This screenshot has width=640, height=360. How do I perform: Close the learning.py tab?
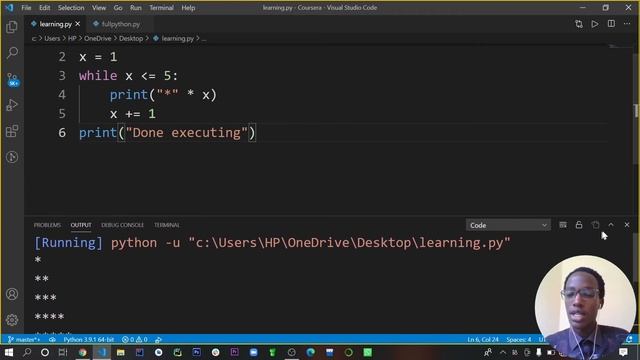78,24
